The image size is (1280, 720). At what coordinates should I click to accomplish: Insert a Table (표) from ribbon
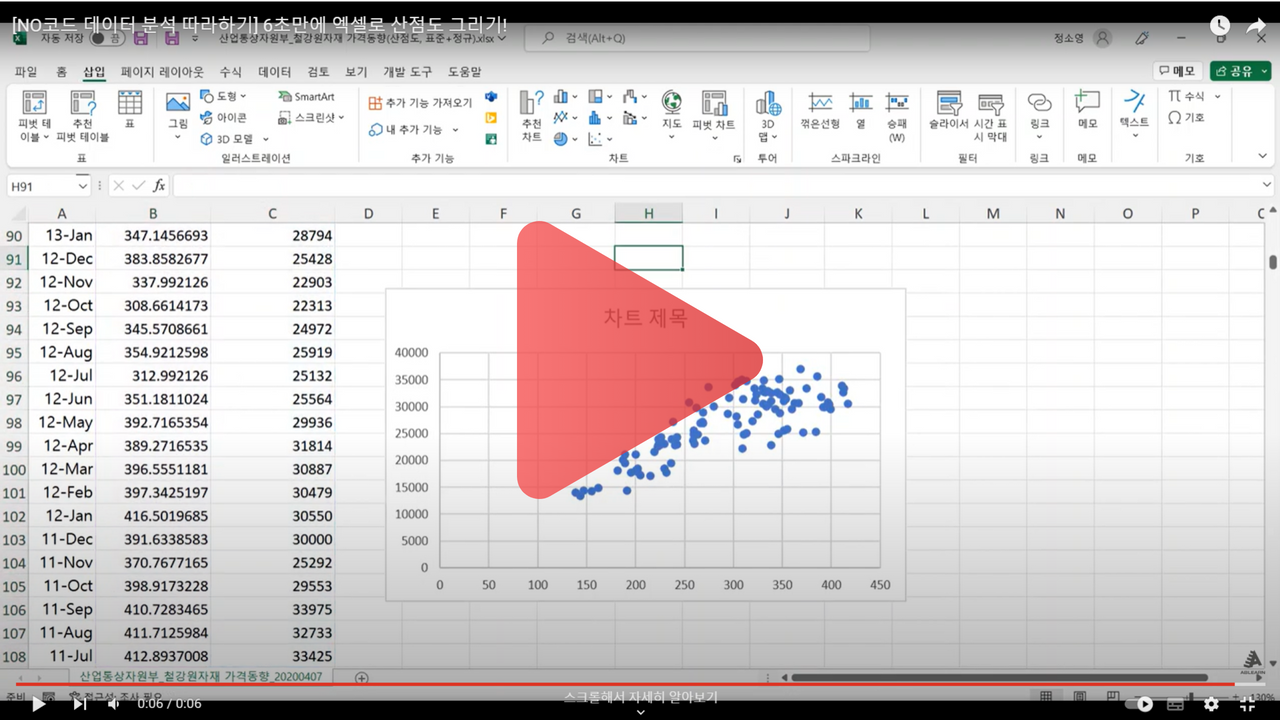130,110
